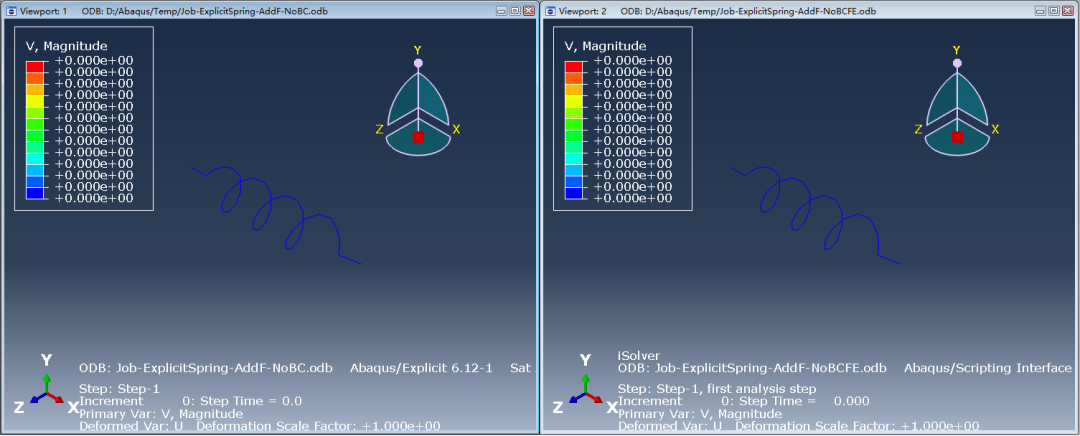Click the red legend swatch in Viewport 1

(35, 66)
